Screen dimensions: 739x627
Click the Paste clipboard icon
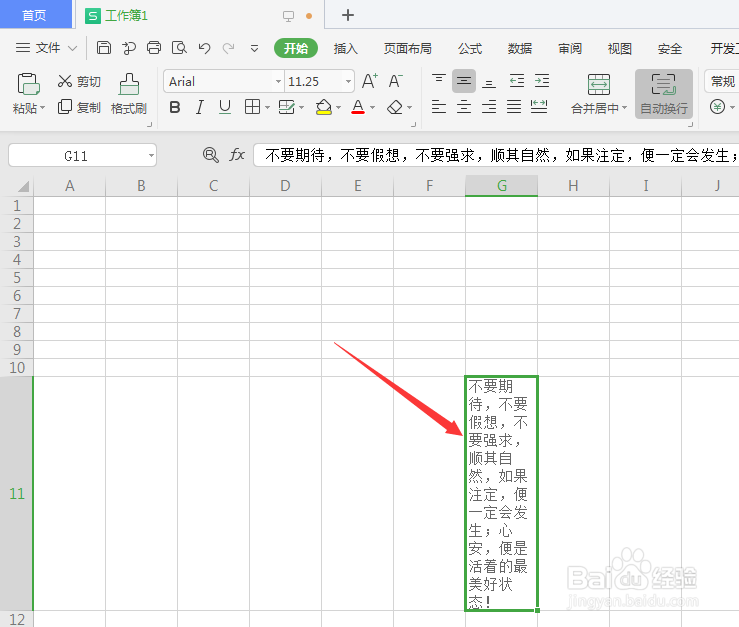click(28, 84)
